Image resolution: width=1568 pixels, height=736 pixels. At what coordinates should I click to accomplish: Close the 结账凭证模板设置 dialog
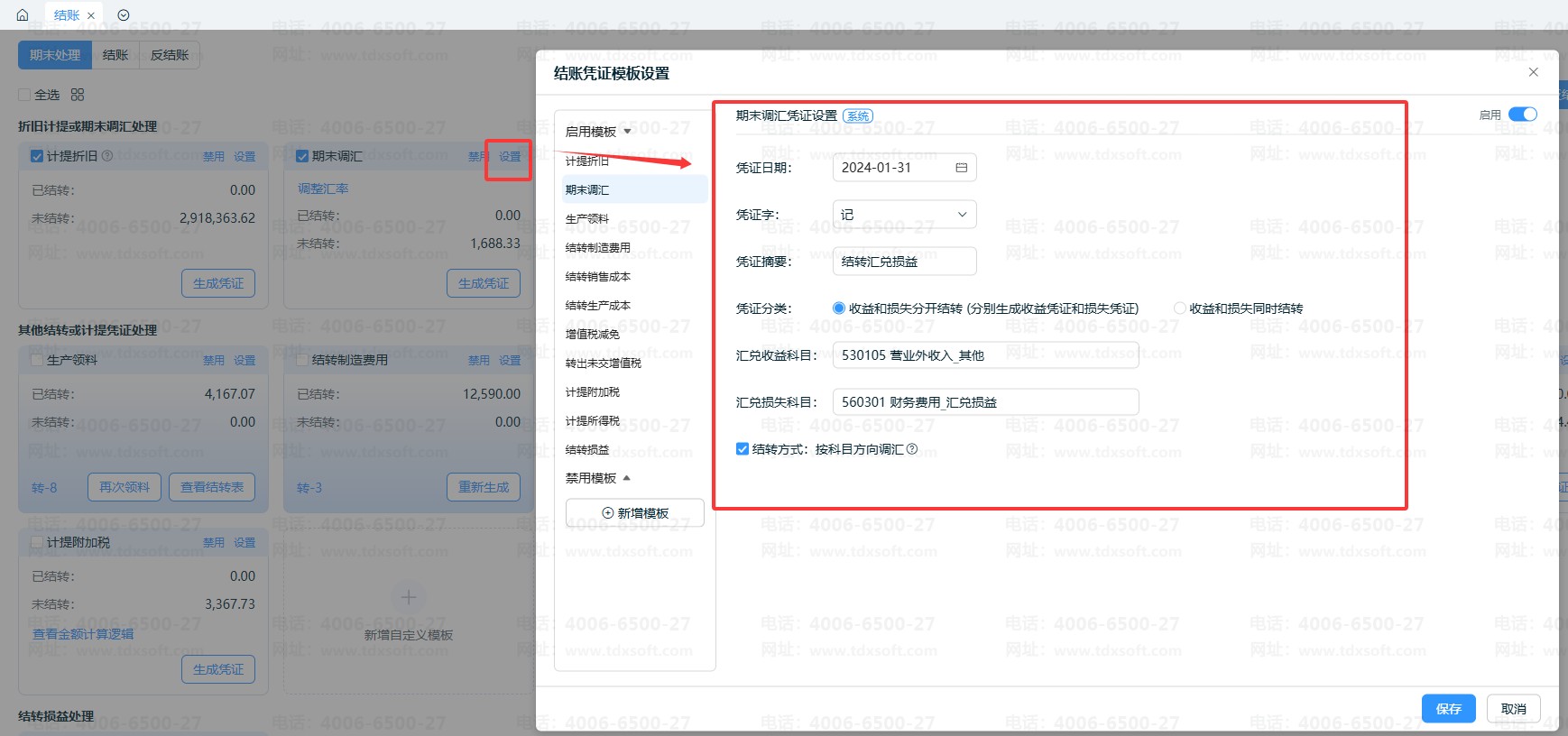point(1533,72)
